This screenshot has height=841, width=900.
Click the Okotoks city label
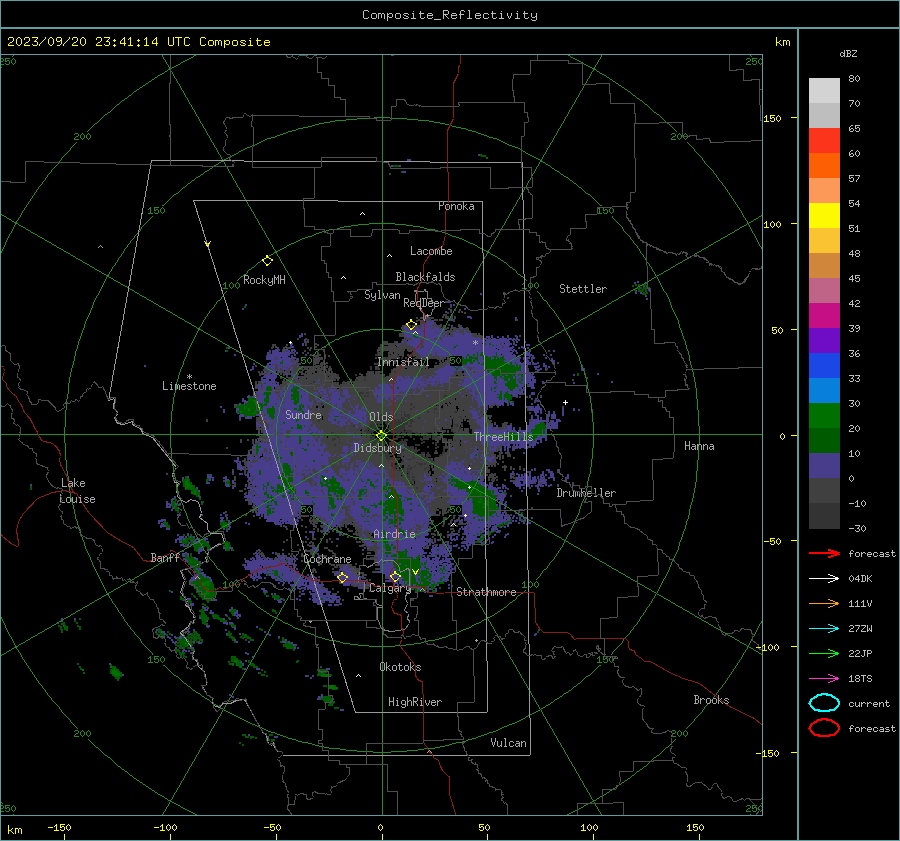point(400,667)
